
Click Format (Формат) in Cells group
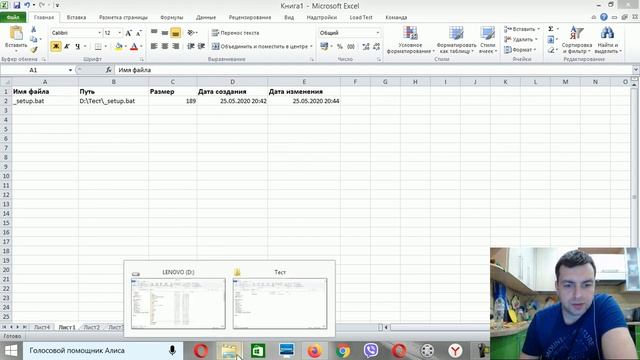[519, 50]
